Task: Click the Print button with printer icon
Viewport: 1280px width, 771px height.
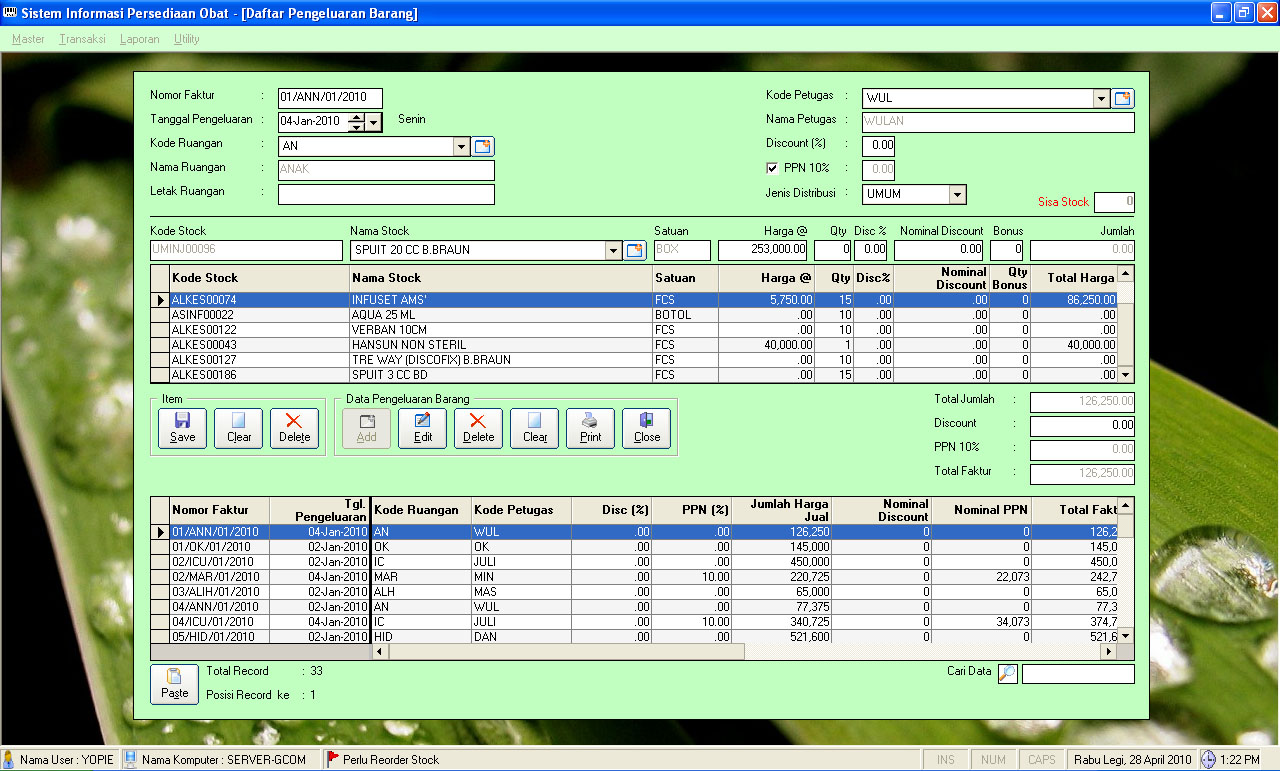Action: pos(590,427)
